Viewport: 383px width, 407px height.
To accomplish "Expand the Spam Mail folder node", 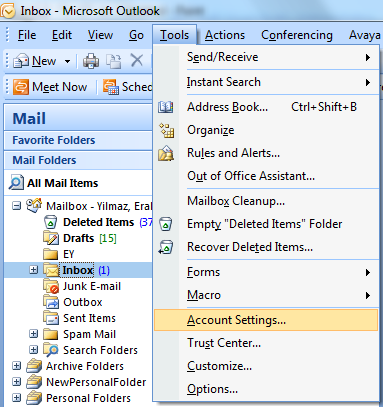I will click(x=33, y=334).
